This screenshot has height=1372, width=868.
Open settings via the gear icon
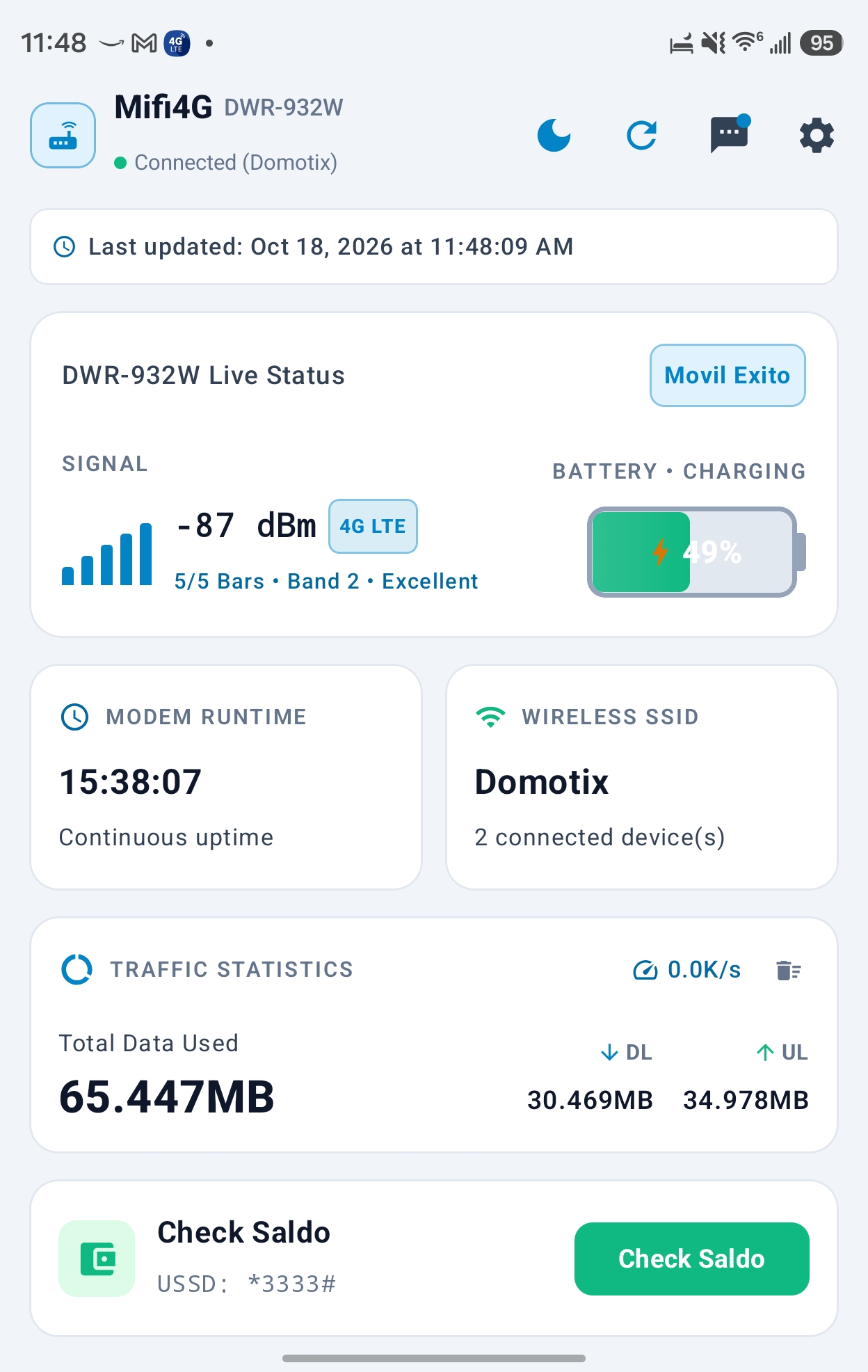tap(817, 135)
